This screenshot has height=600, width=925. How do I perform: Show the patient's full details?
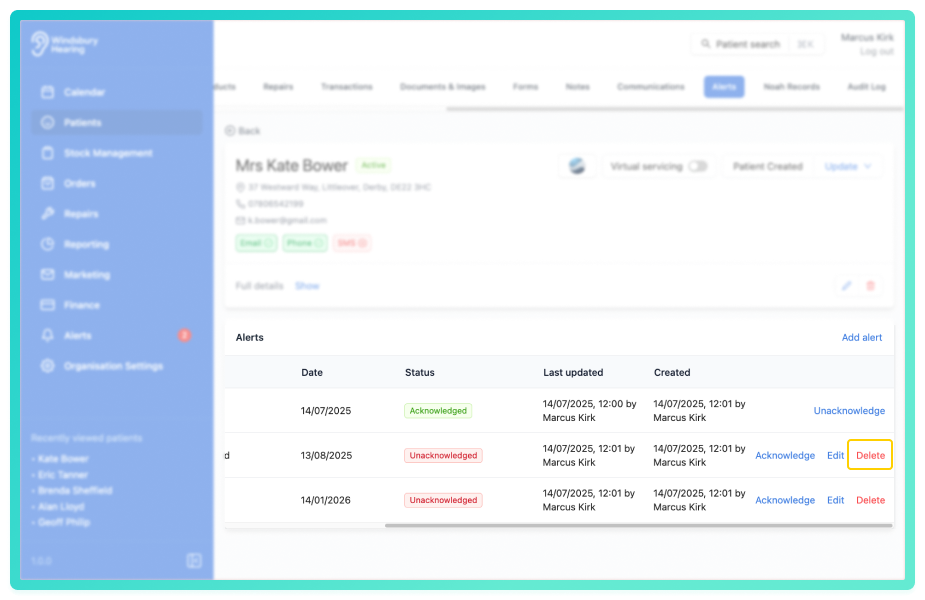point(307,286)
